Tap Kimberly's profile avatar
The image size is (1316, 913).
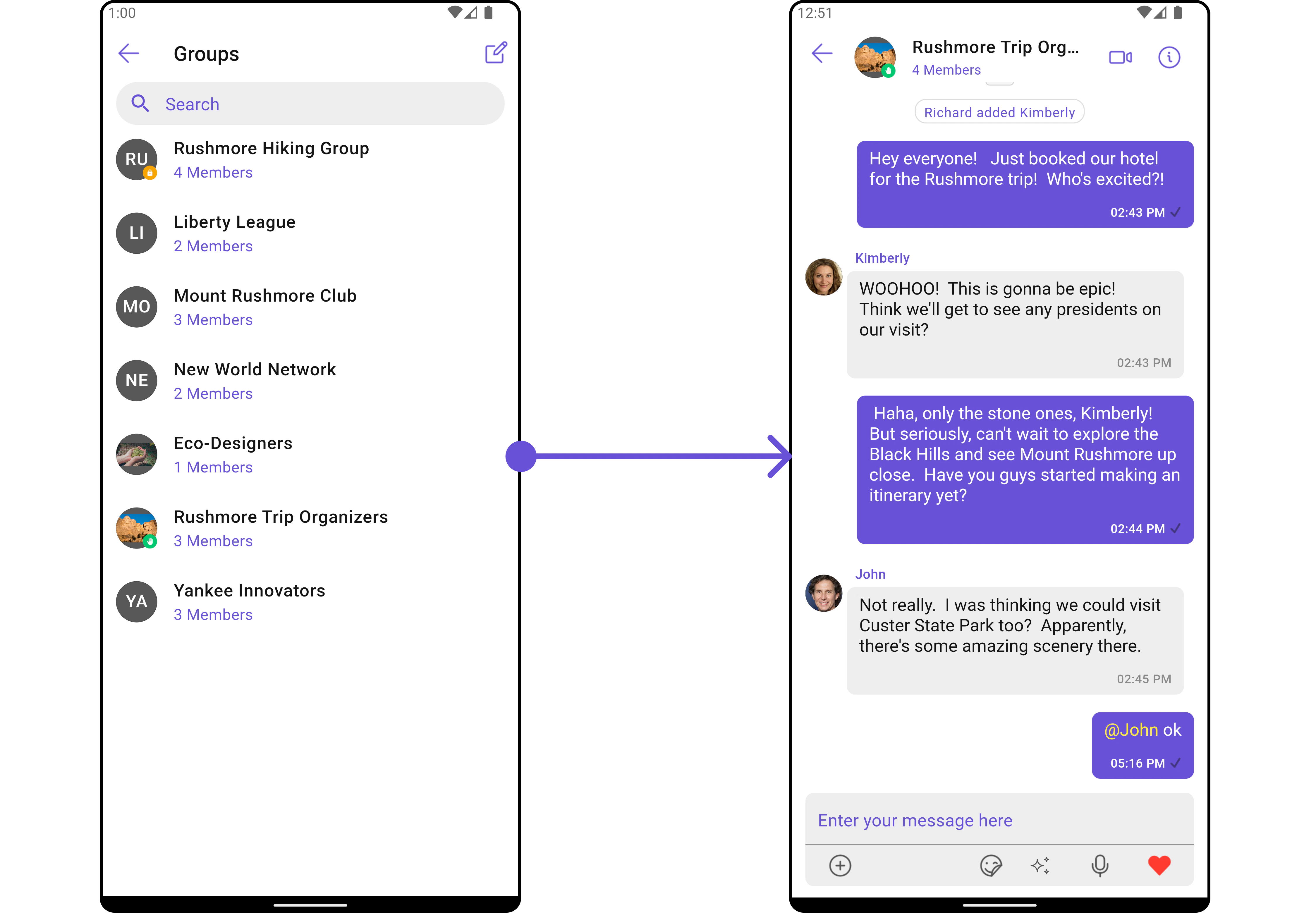823,277
